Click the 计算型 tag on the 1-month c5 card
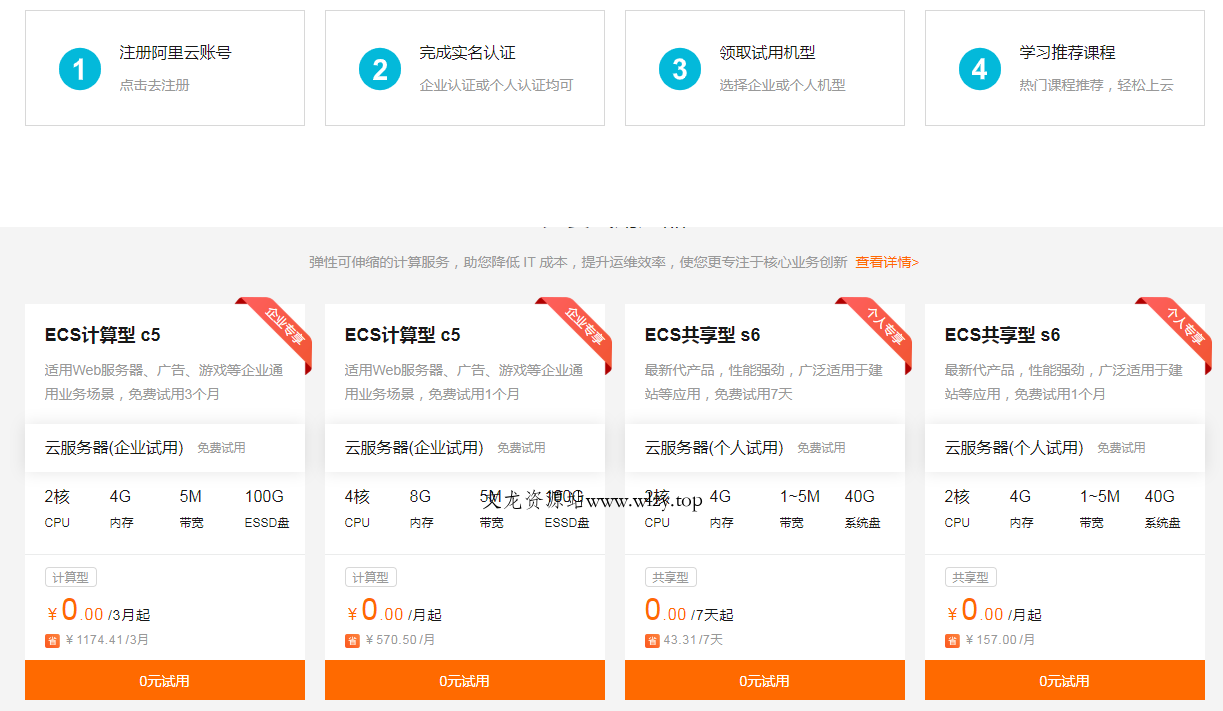 pos(370,578)
